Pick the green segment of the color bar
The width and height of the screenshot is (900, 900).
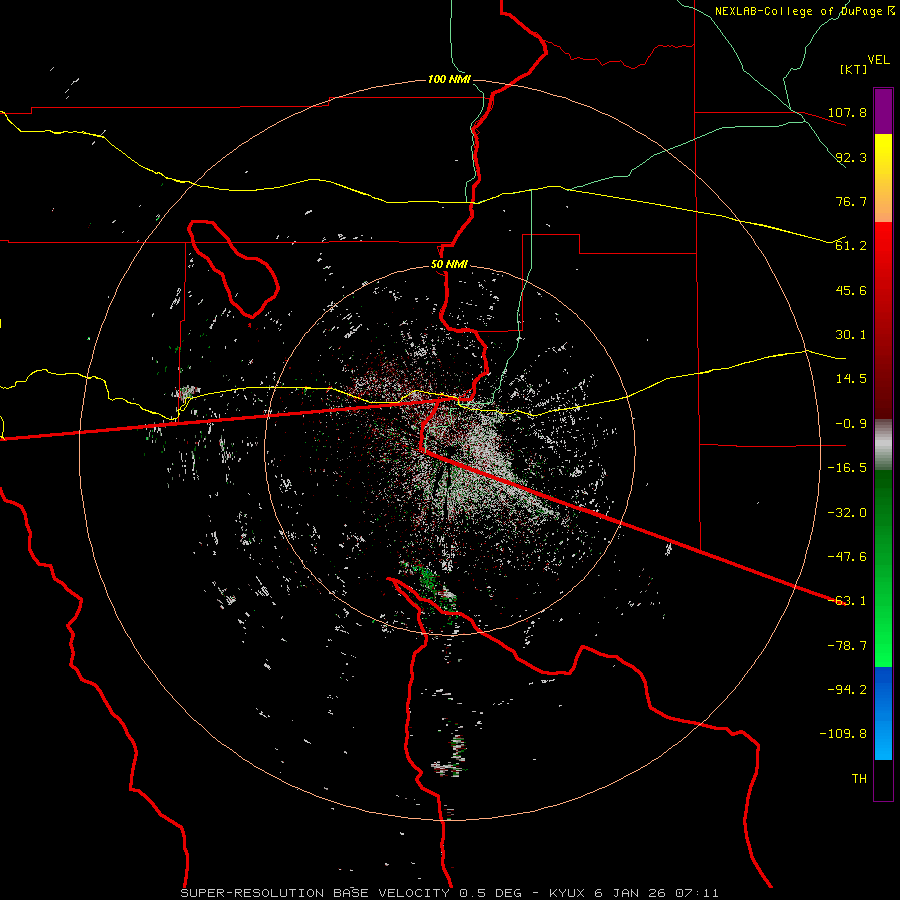(x=883, y=568)
